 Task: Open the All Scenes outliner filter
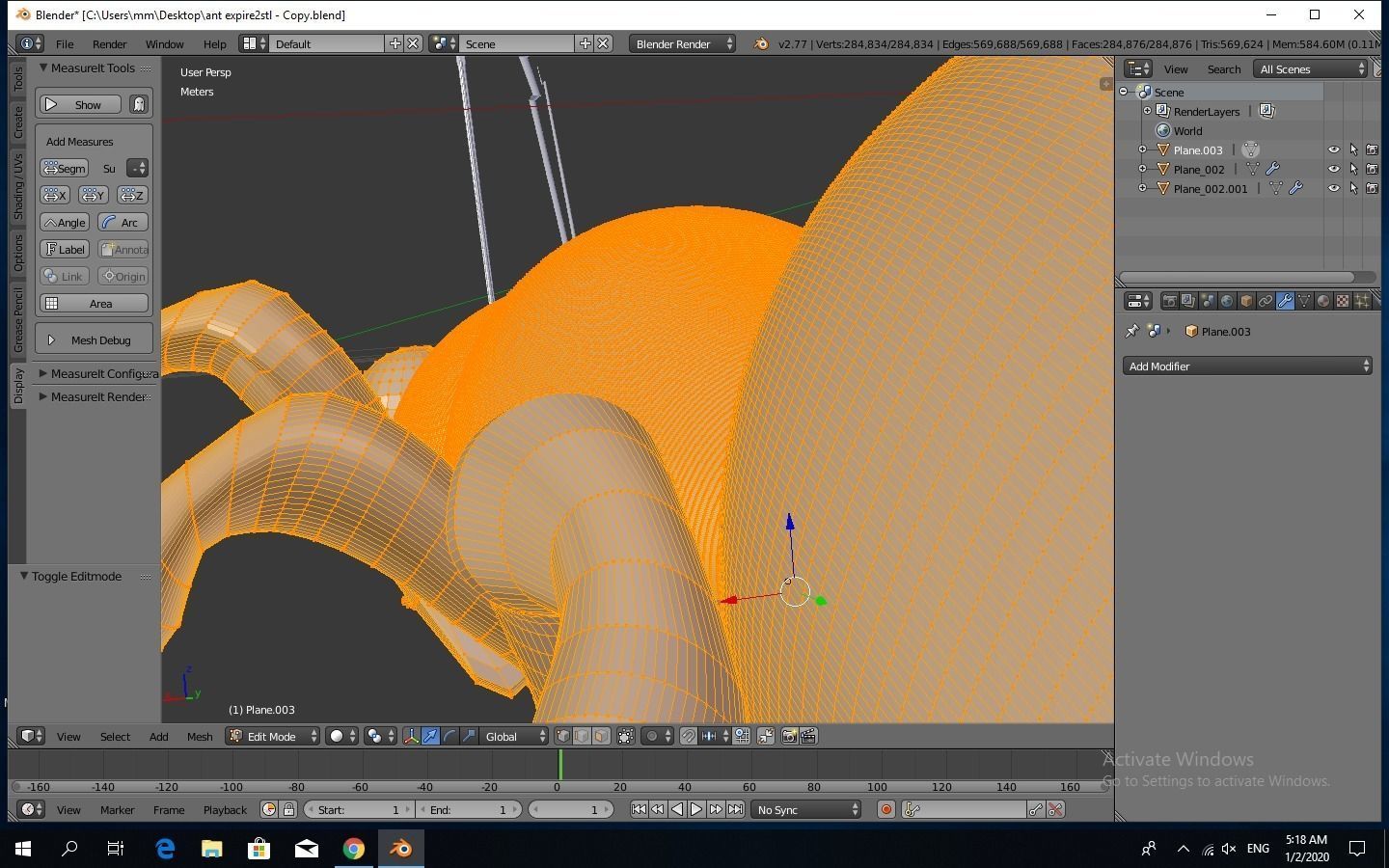coord(1312,68)
